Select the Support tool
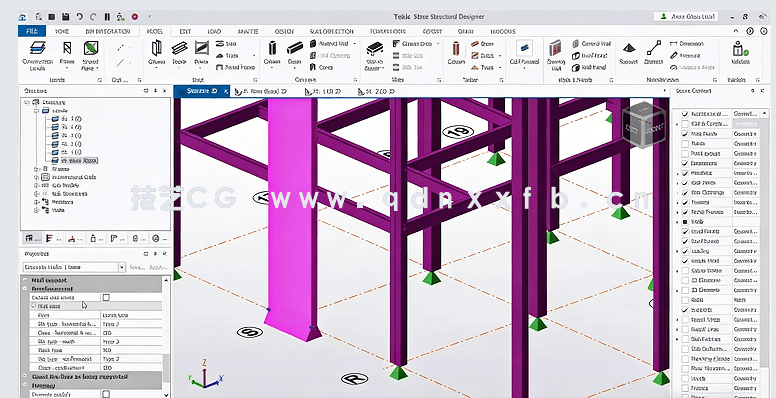This screenshot has width=776, height=398. [x=629, y=53]
